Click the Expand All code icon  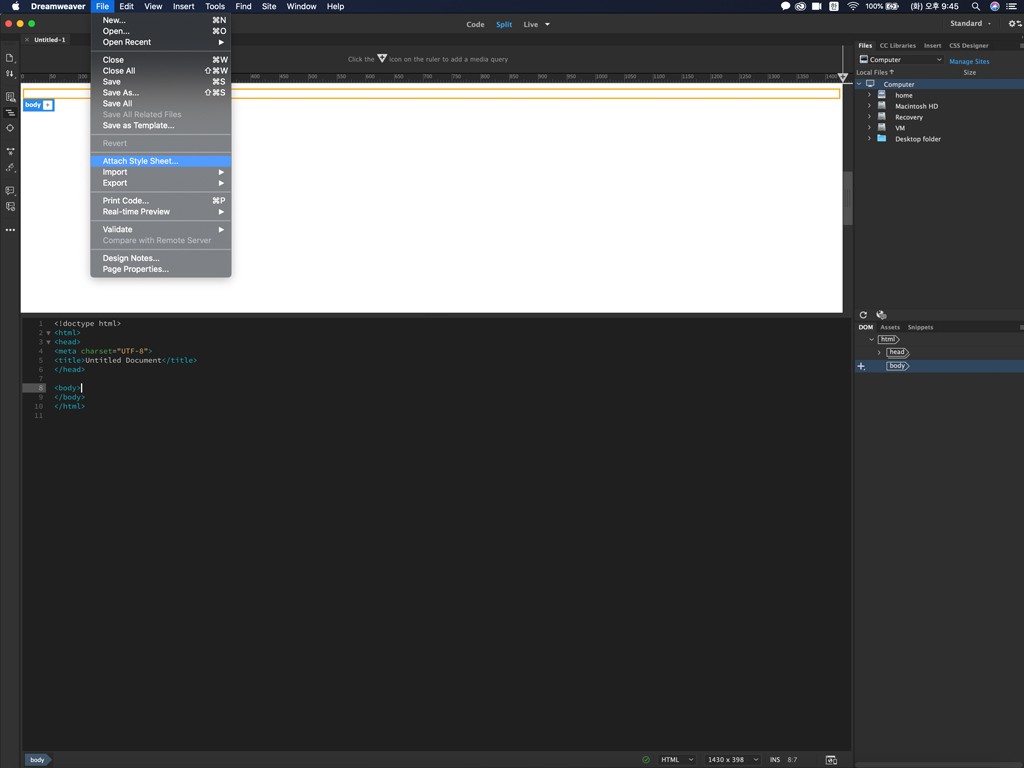pos(10,152)
